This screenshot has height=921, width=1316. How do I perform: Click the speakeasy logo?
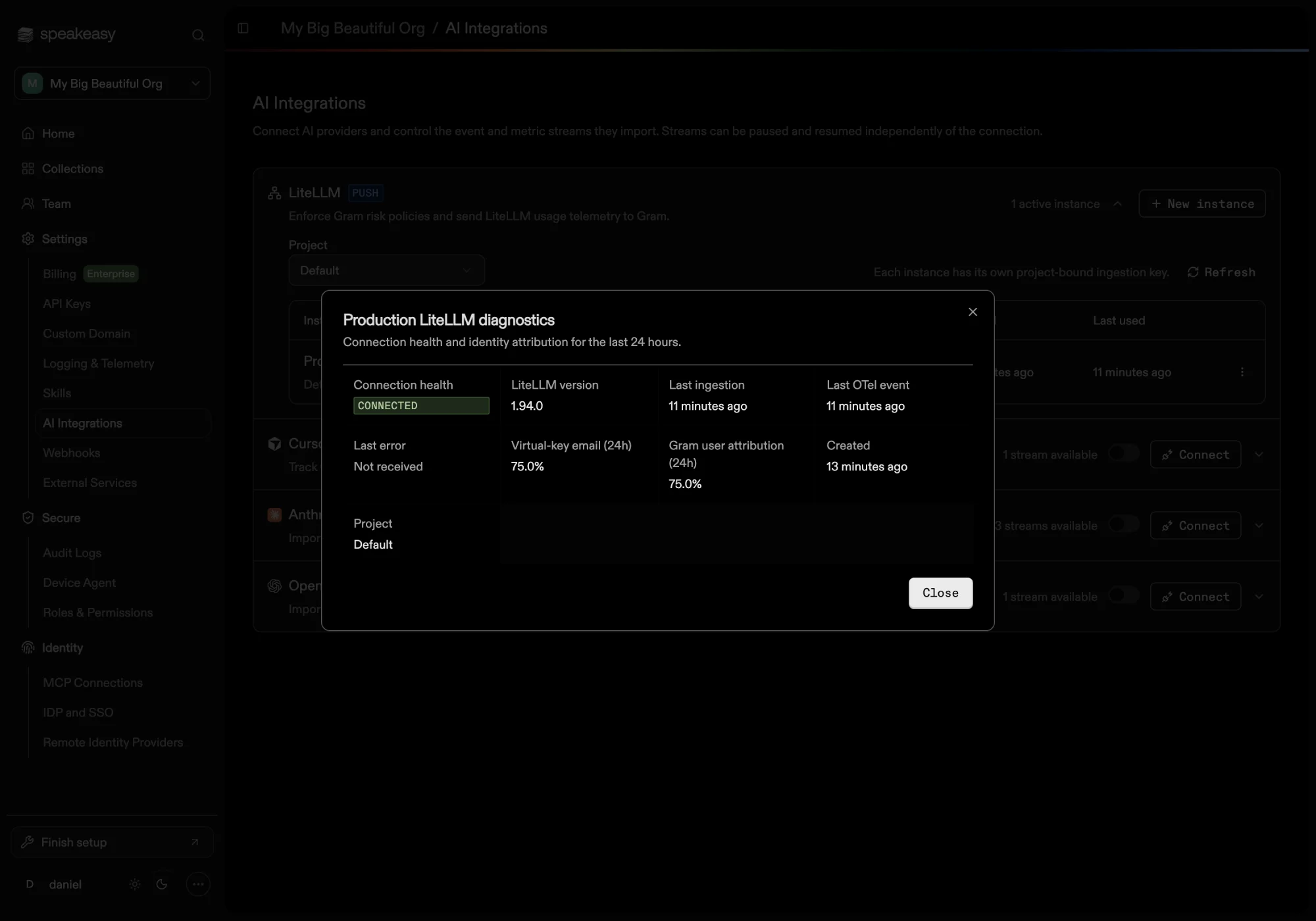66,34
